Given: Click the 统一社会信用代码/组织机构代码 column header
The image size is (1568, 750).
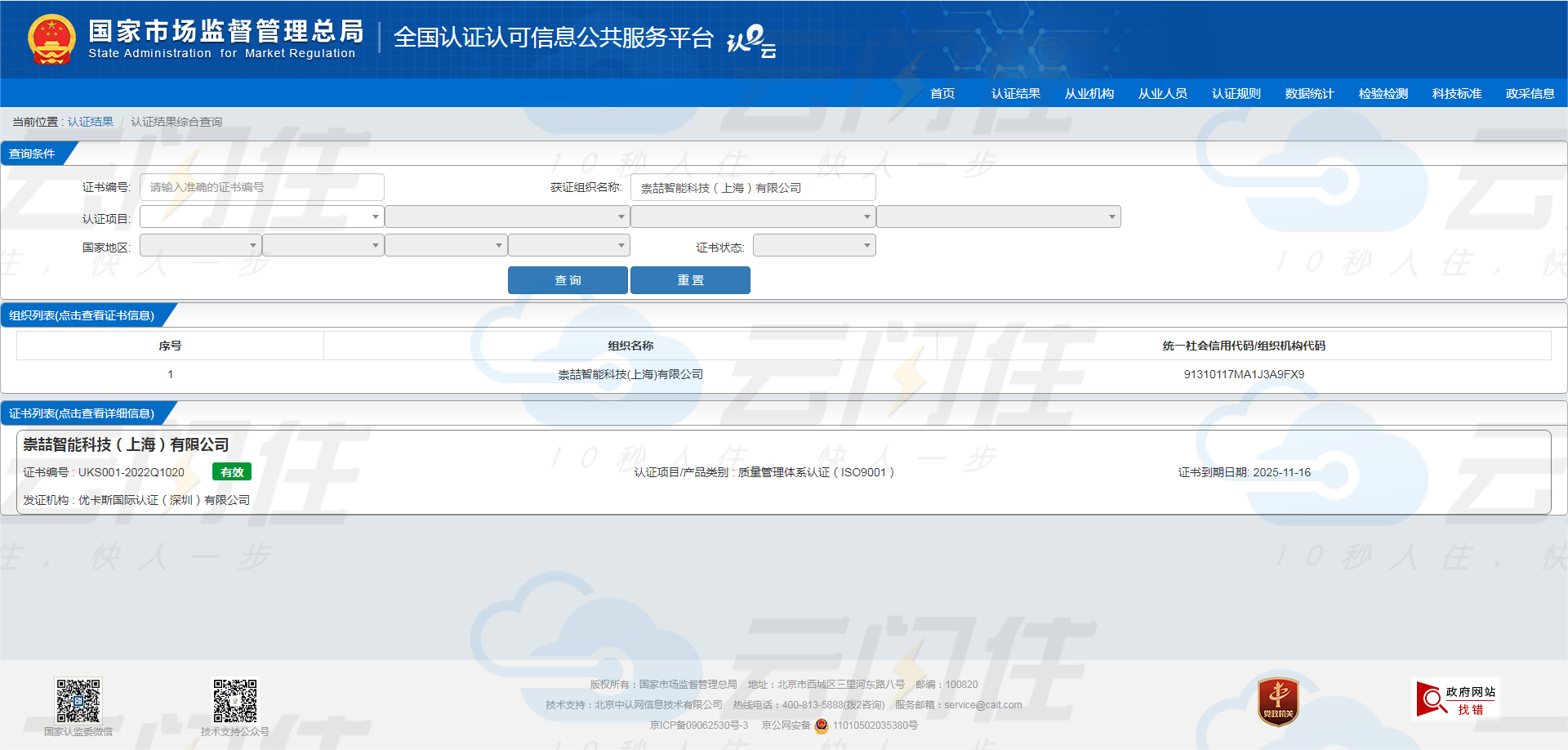Looking at the screenshot, I should (1244, 346).
